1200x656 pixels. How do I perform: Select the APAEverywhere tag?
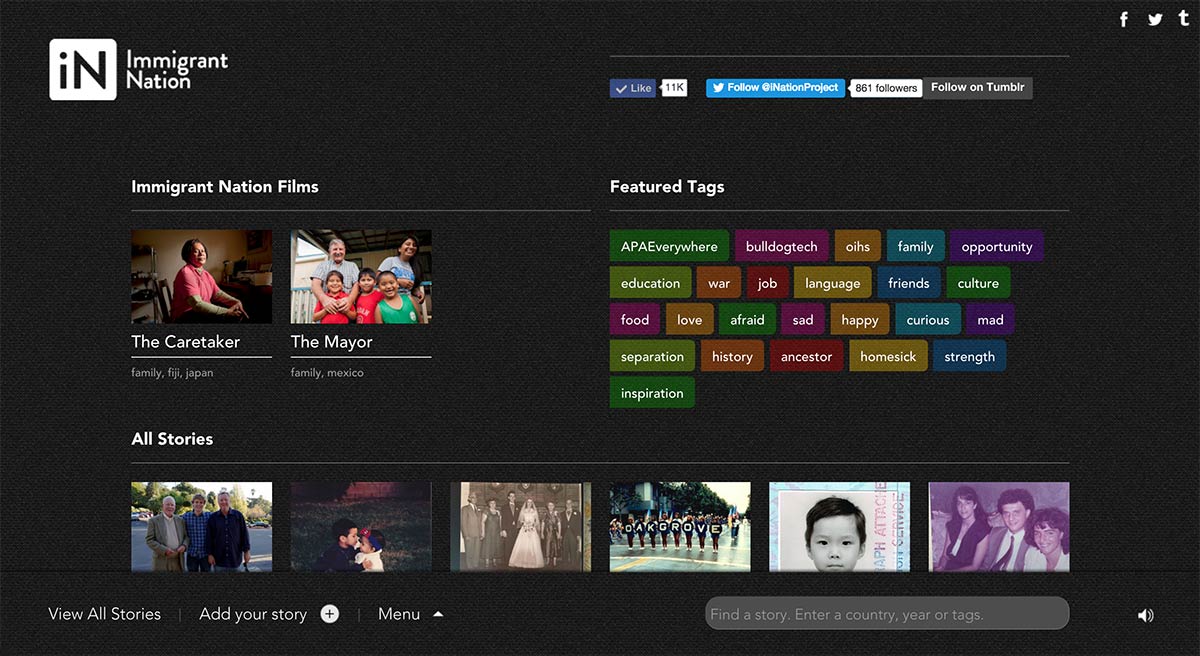point(669,247)
